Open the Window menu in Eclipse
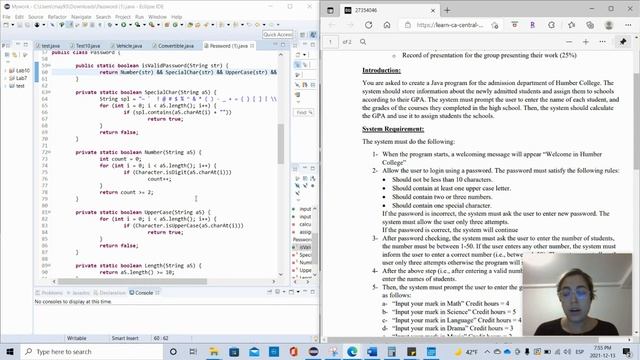 (157, 17)
